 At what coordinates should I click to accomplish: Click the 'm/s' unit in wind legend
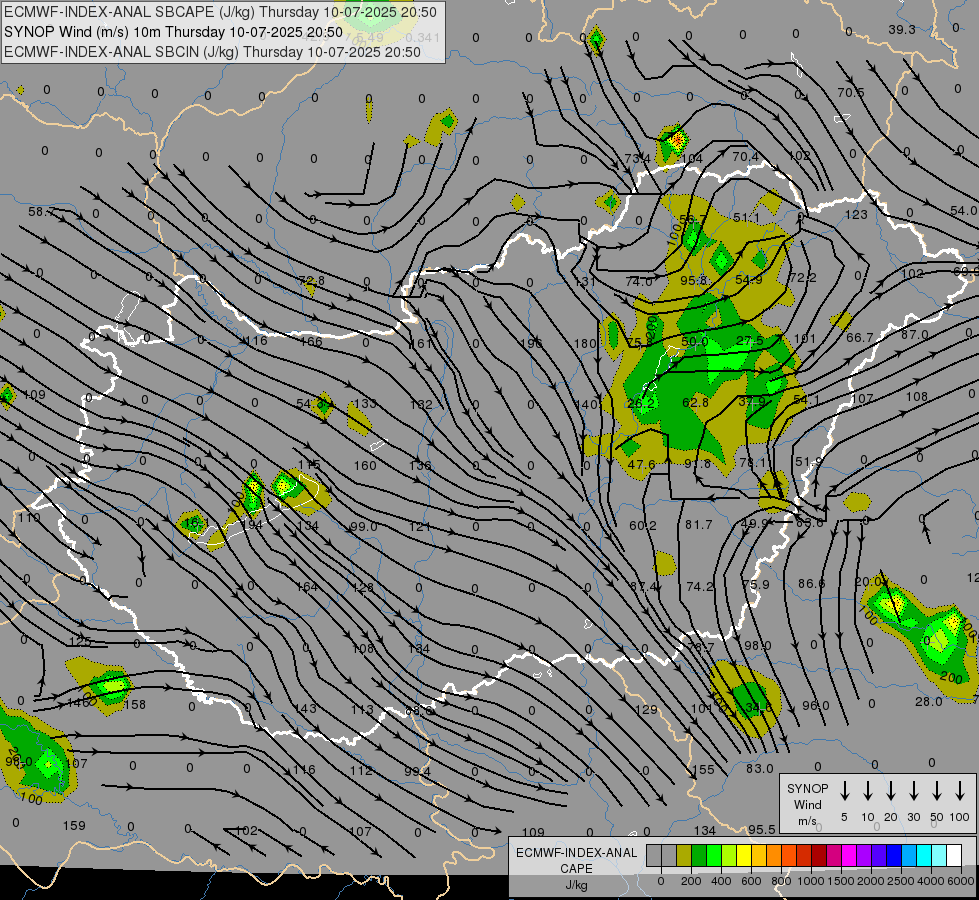pos(807,821)
